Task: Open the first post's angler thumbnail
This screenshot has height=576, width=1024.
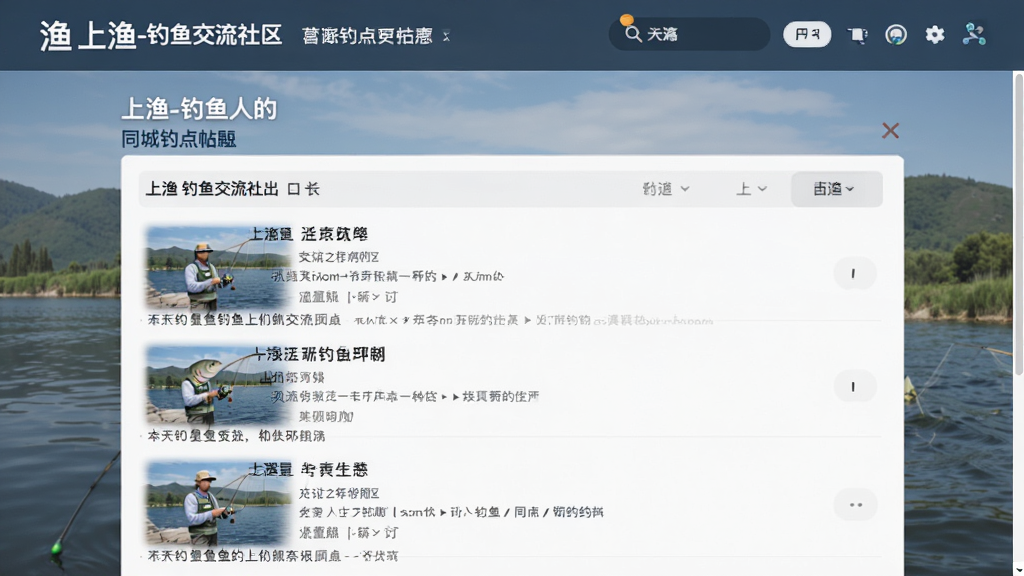Action: pyautogui.click(x=217, y=267)
